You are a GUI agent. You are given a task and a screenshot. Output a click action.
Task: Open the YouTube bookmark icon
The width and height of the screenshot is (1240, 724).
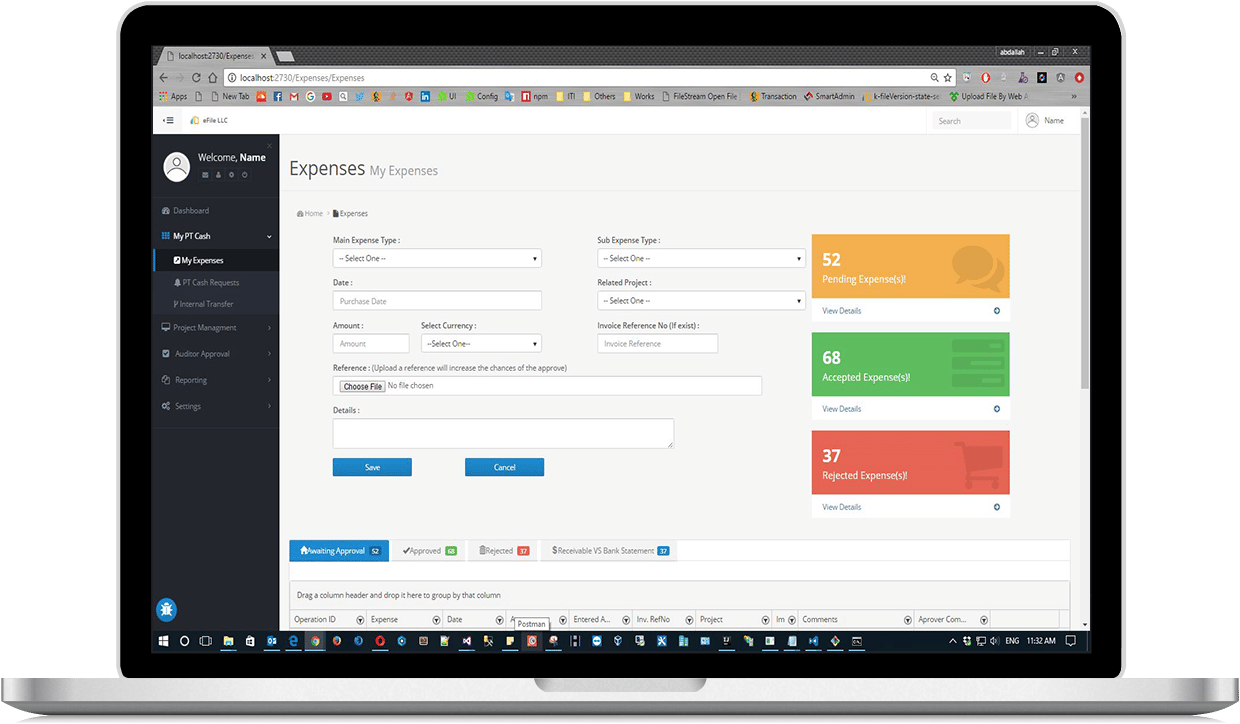[x=327, y=96]
